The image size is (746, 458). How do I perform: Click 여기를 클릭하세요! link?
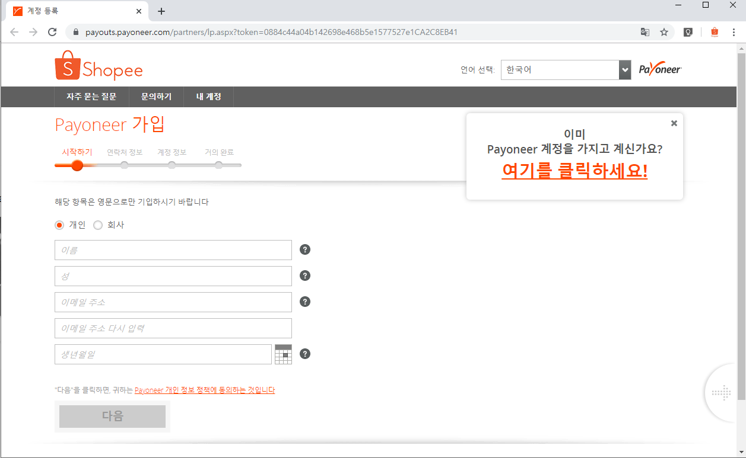click(574, 170)
